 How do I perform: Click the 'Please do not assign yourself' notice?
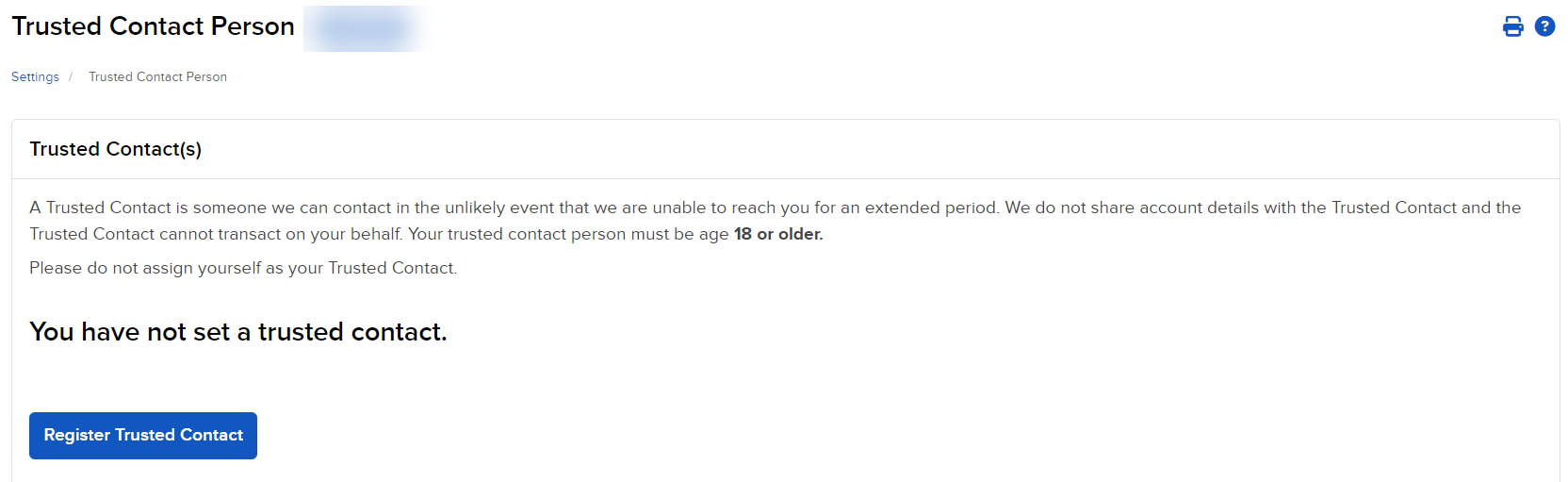click(243, 268)
